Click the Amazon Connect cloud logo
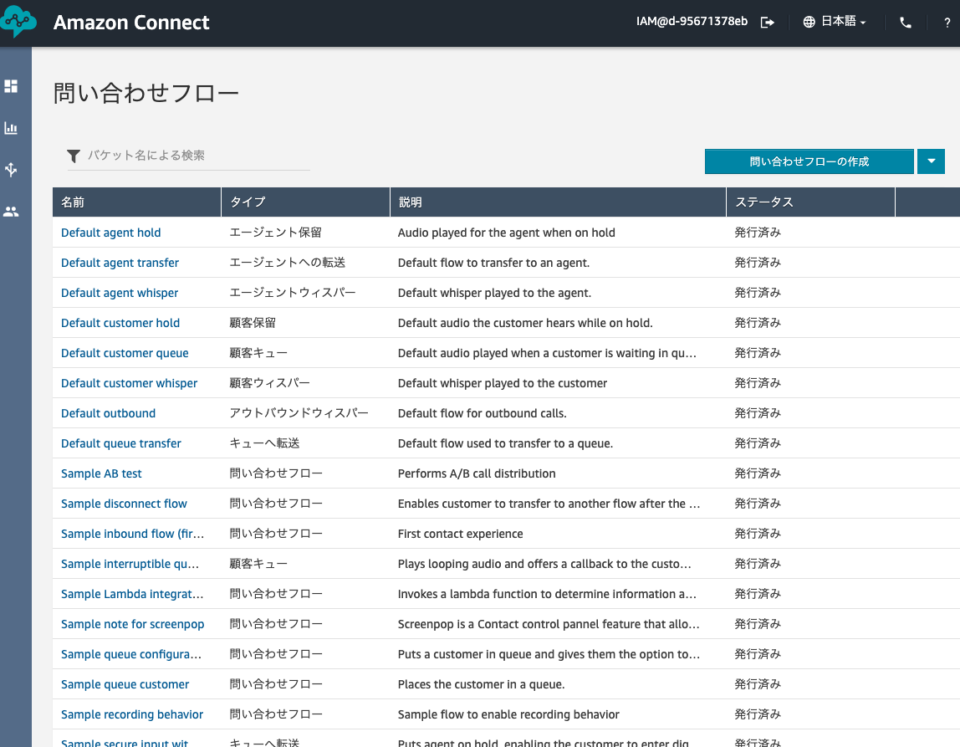The width and height of the screenshot is (960, 747). click(18, 21)
